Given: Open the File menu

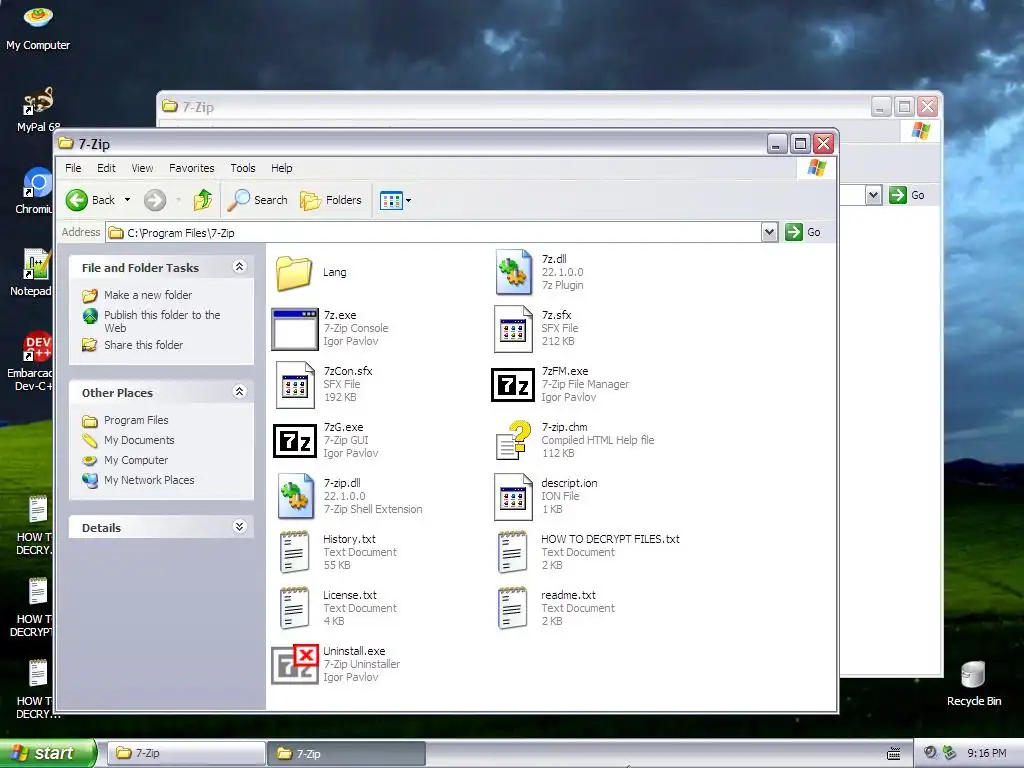Looking at the screenshot, I should 73,168.
